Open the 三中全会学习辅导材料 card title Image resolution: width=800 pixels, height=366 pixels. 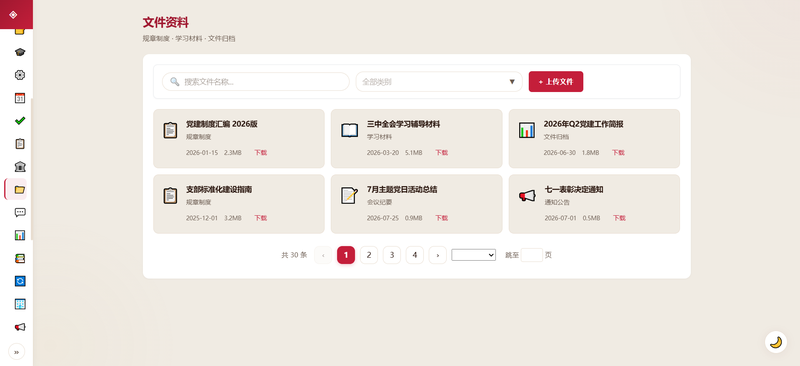[403, 124]
